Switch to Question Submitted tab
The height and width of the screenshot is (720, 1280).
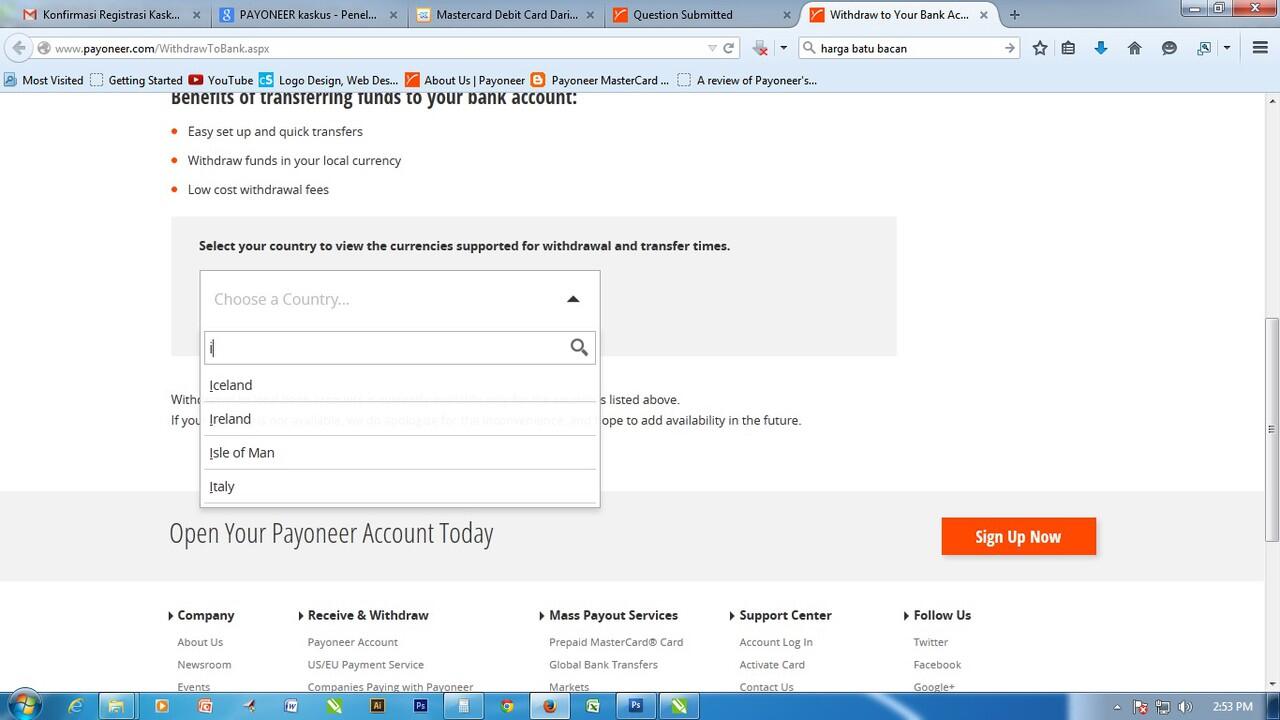tap(701, 15)
